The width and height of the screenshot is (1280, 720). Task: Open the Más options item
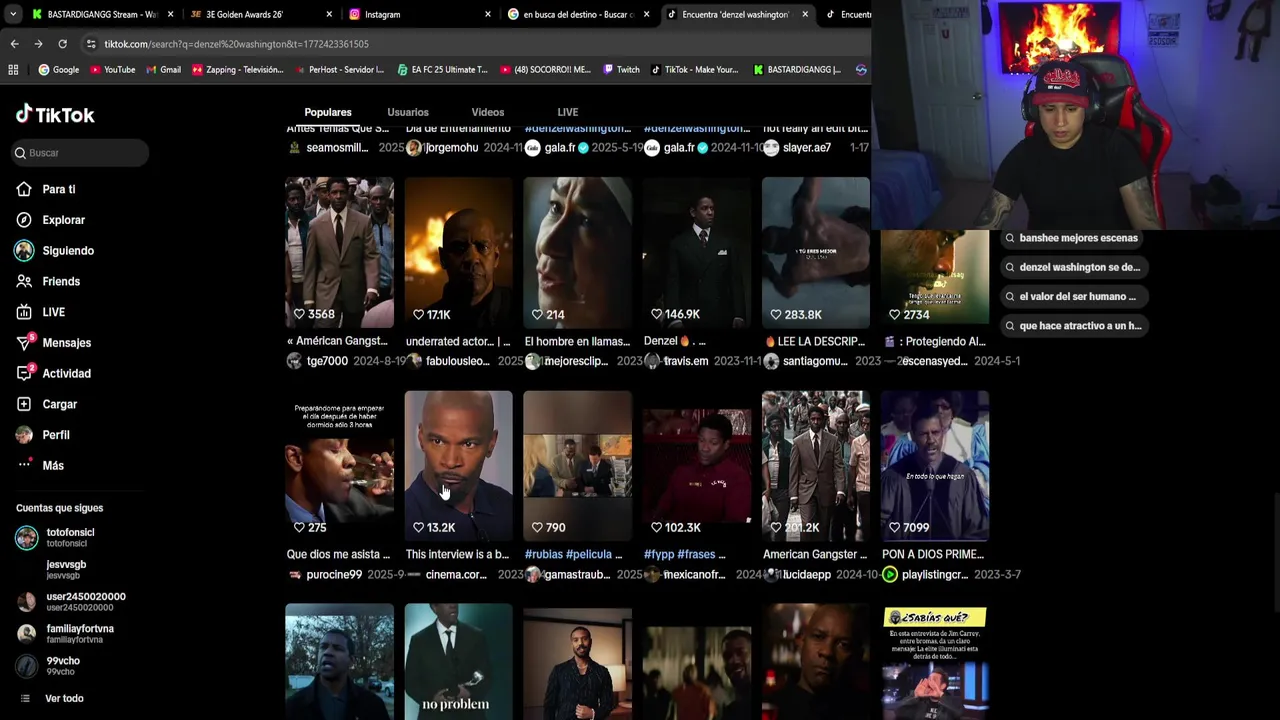(x=40, y=466)
